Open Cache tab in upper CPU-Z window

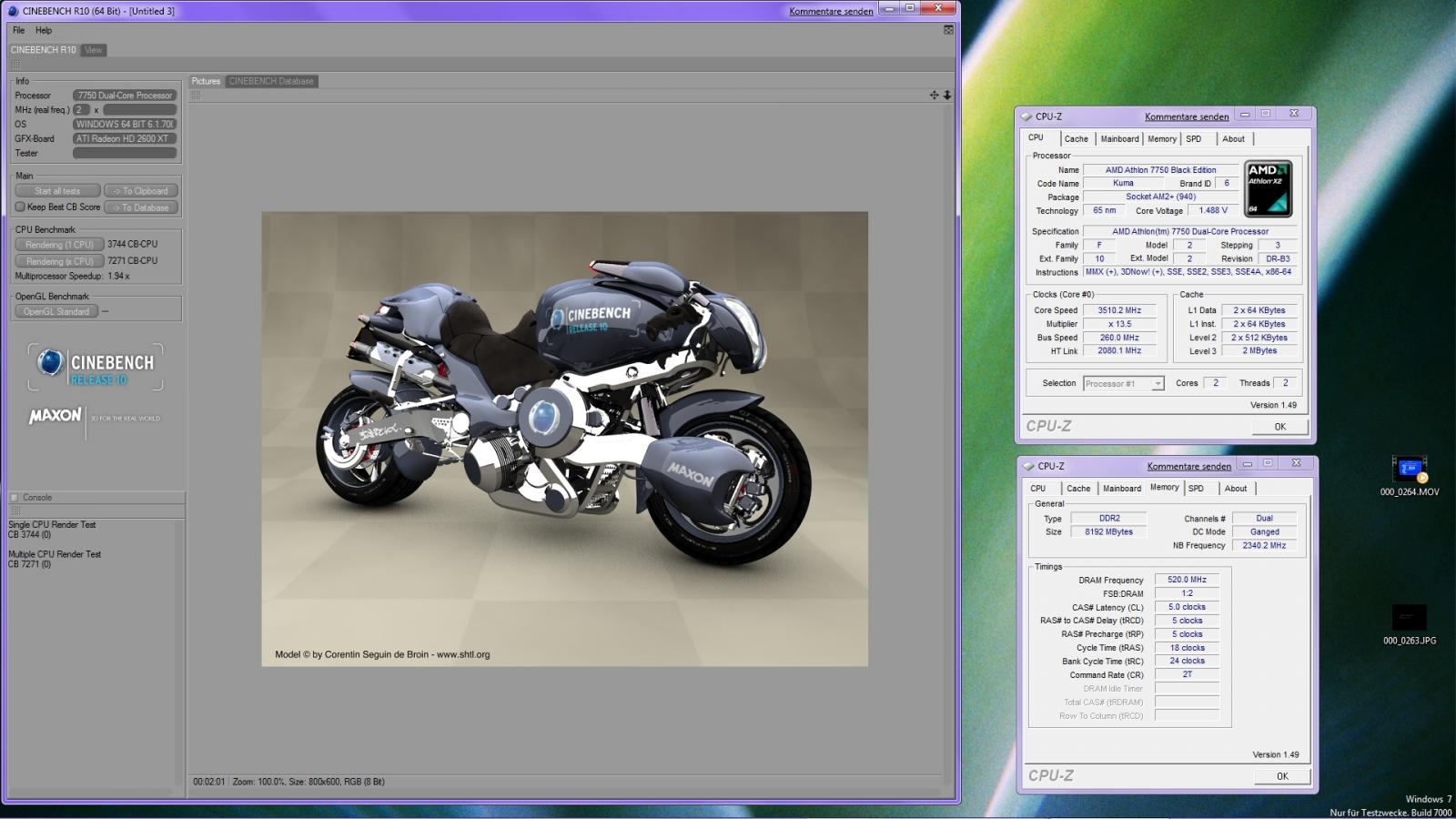point(1077,139)
